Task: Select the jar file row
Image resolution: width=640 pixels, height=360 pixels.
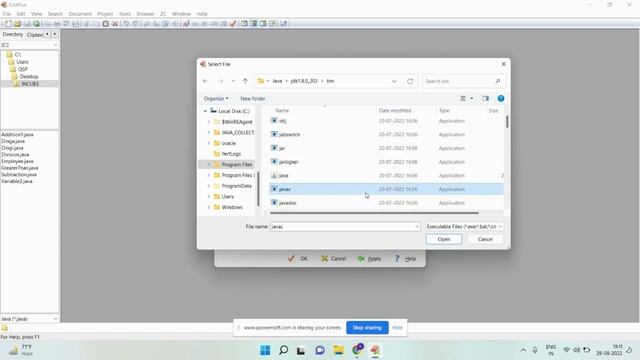Action: (x=387, y=148)
